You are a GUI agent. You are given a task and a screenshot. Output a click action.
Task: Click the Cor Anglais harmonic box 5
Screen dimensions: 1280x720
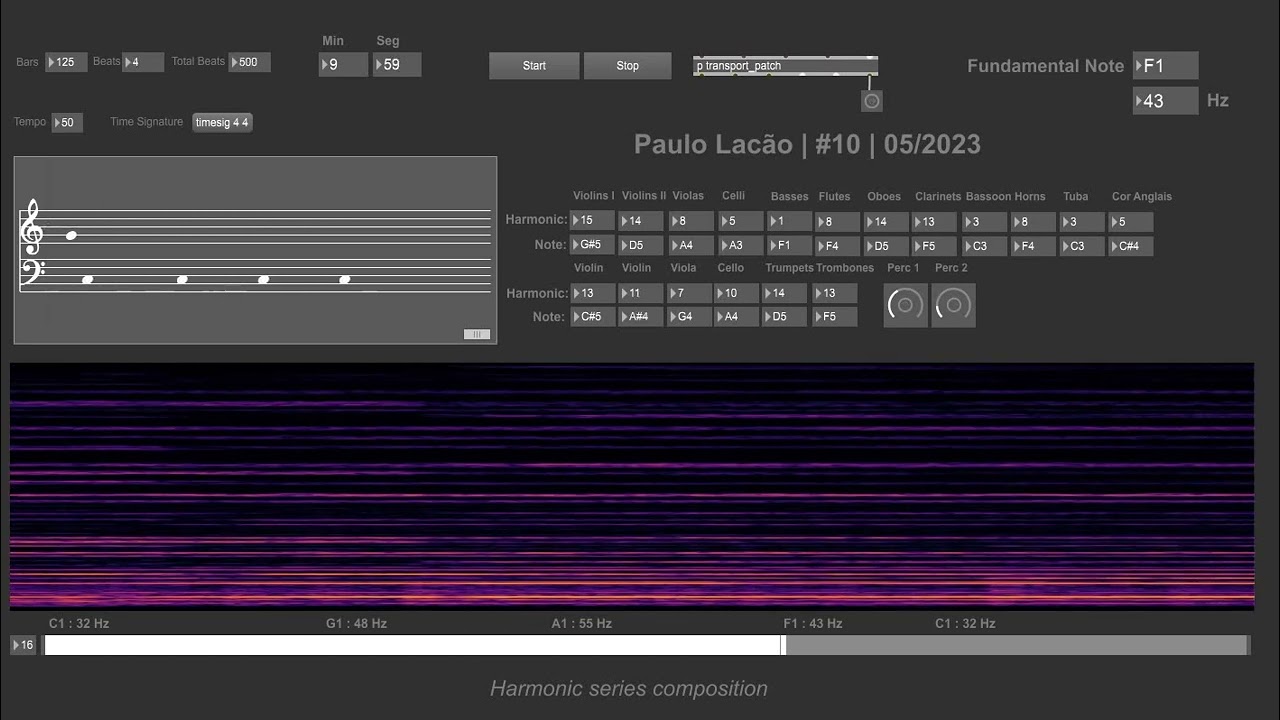coord(1131,221)
